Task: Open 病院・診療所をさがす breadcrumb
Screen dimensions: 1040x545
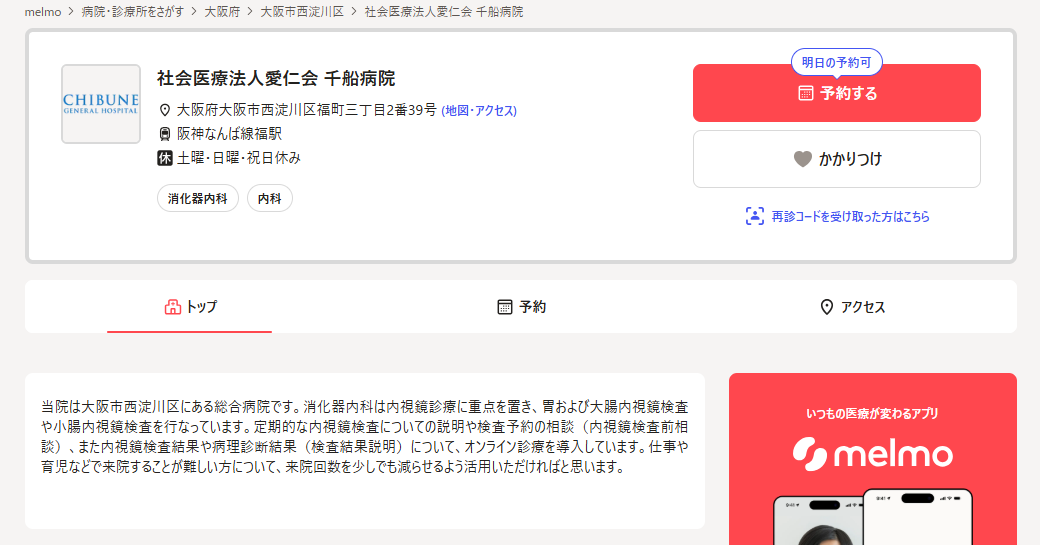Action: point(133,12)
